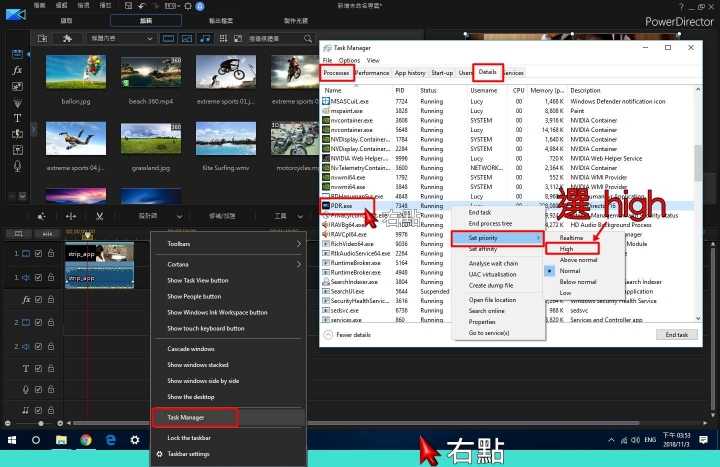Screen dimensions: 720x467
Task: Filter library to show images only
Action: click(187, 39)
